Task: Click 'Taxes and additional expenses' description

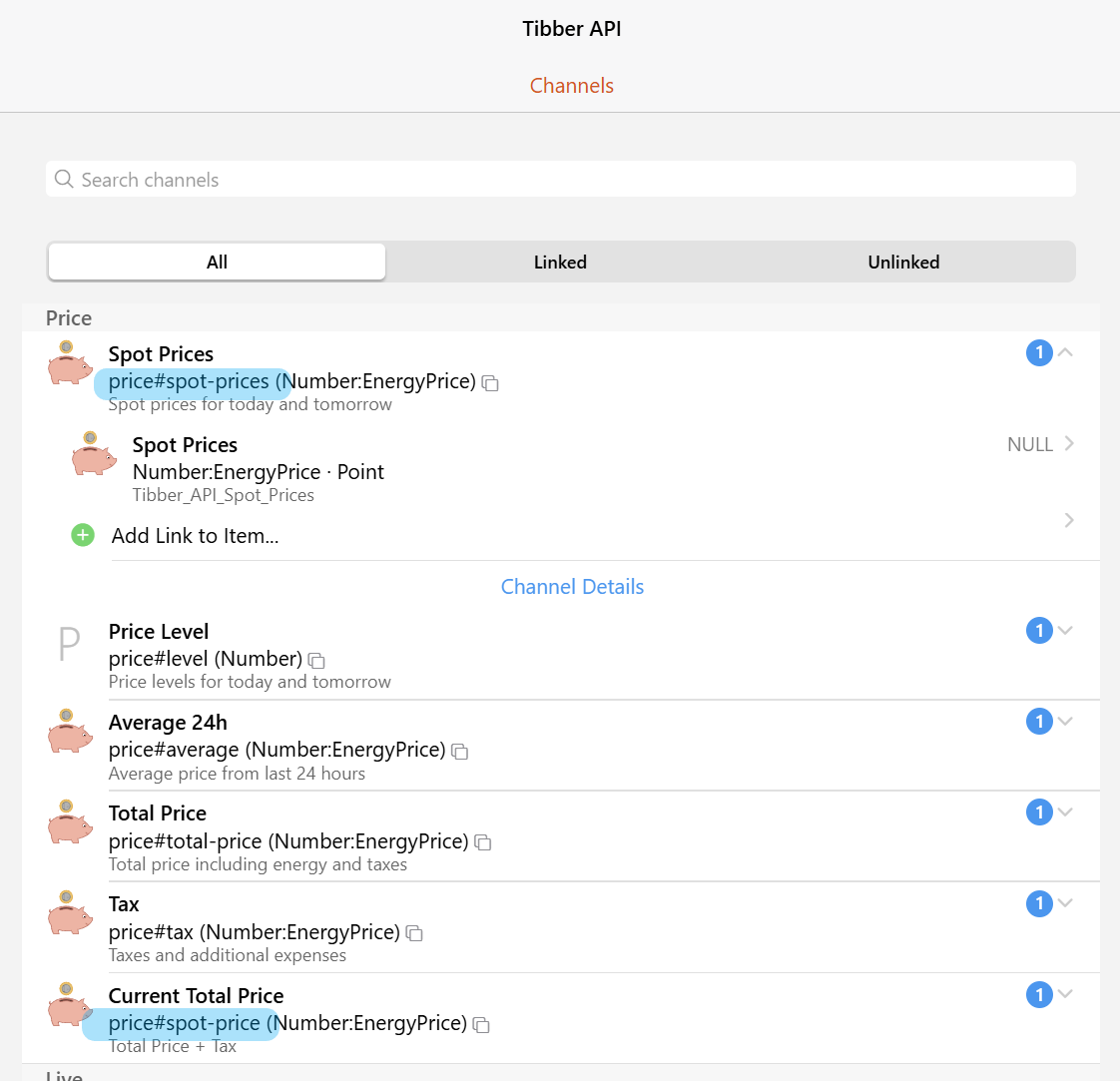Action: [228, 955]
